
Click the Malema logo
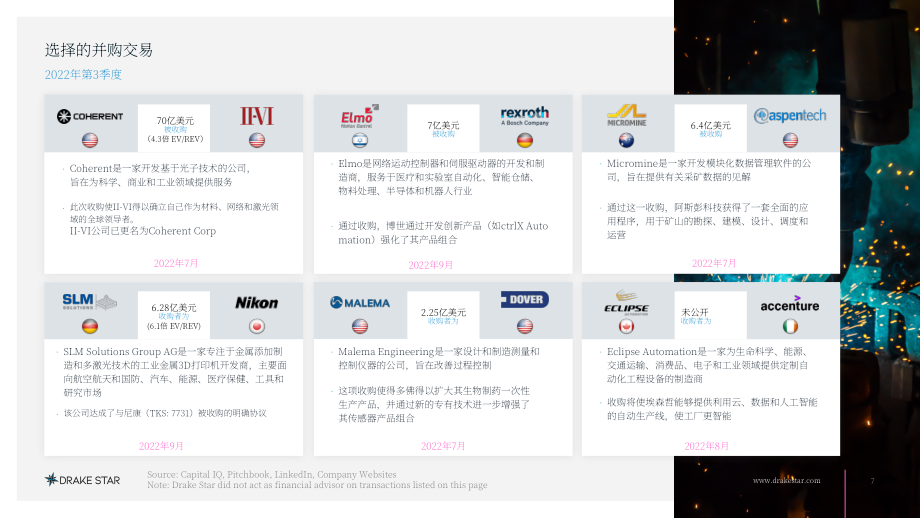tap(360, 303)
